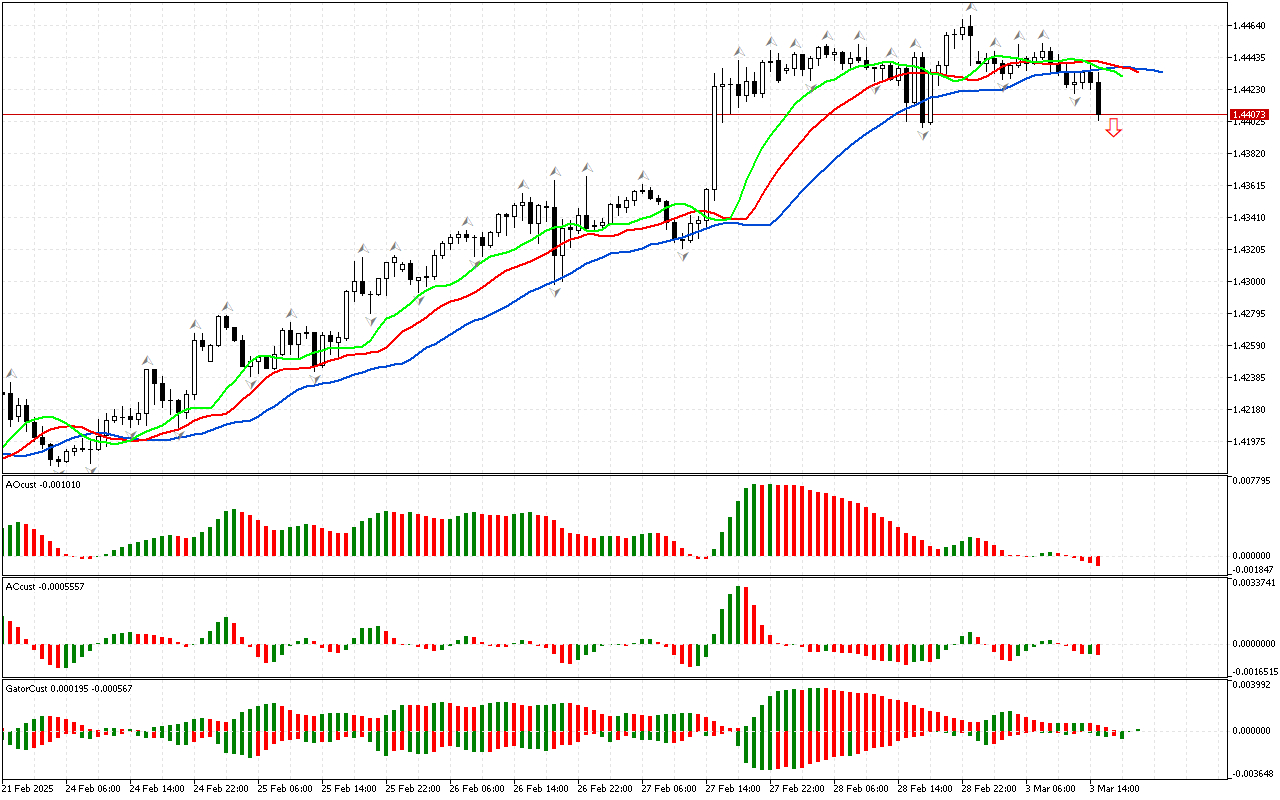
Task: Click the current price tag 1.44073
Action: 1248,115
